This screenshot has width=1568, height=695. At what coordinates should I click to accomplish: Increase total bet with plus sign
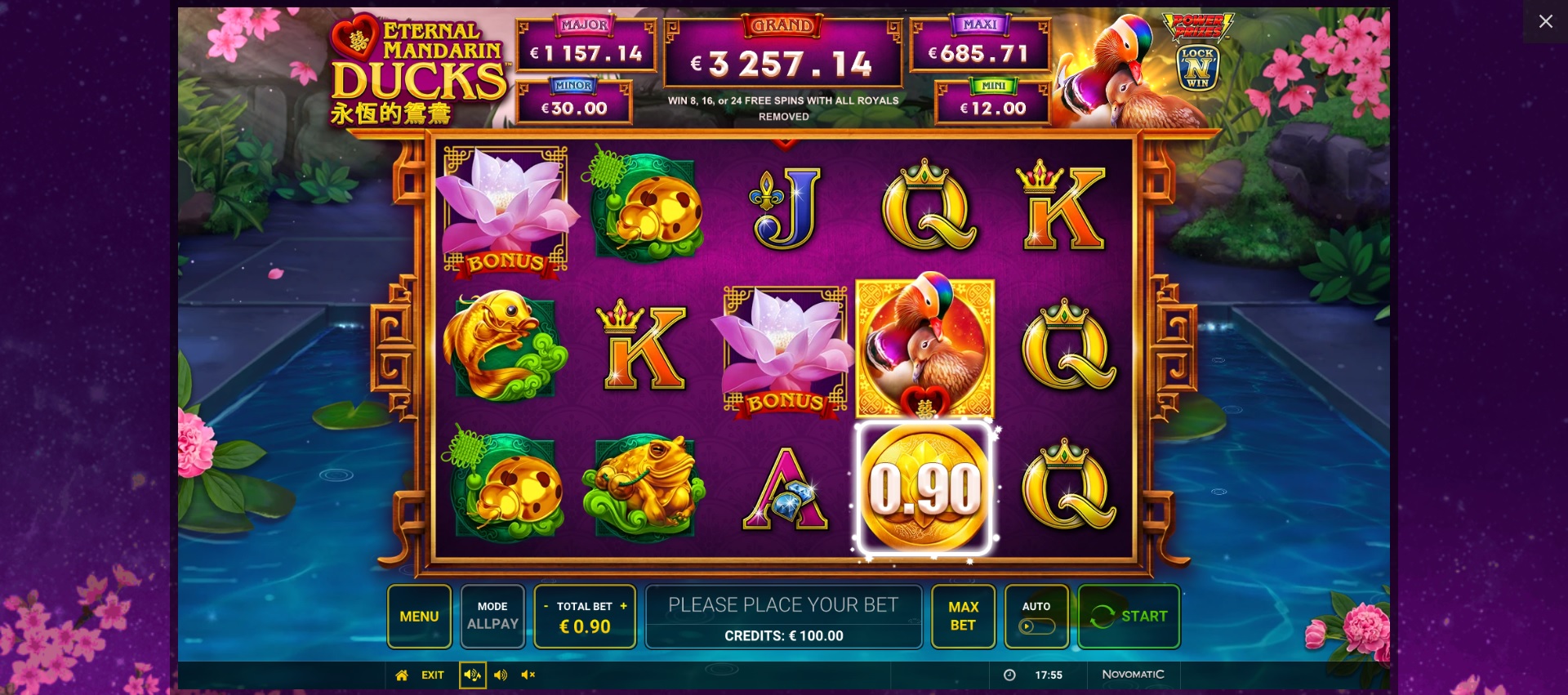click(623, 606)
